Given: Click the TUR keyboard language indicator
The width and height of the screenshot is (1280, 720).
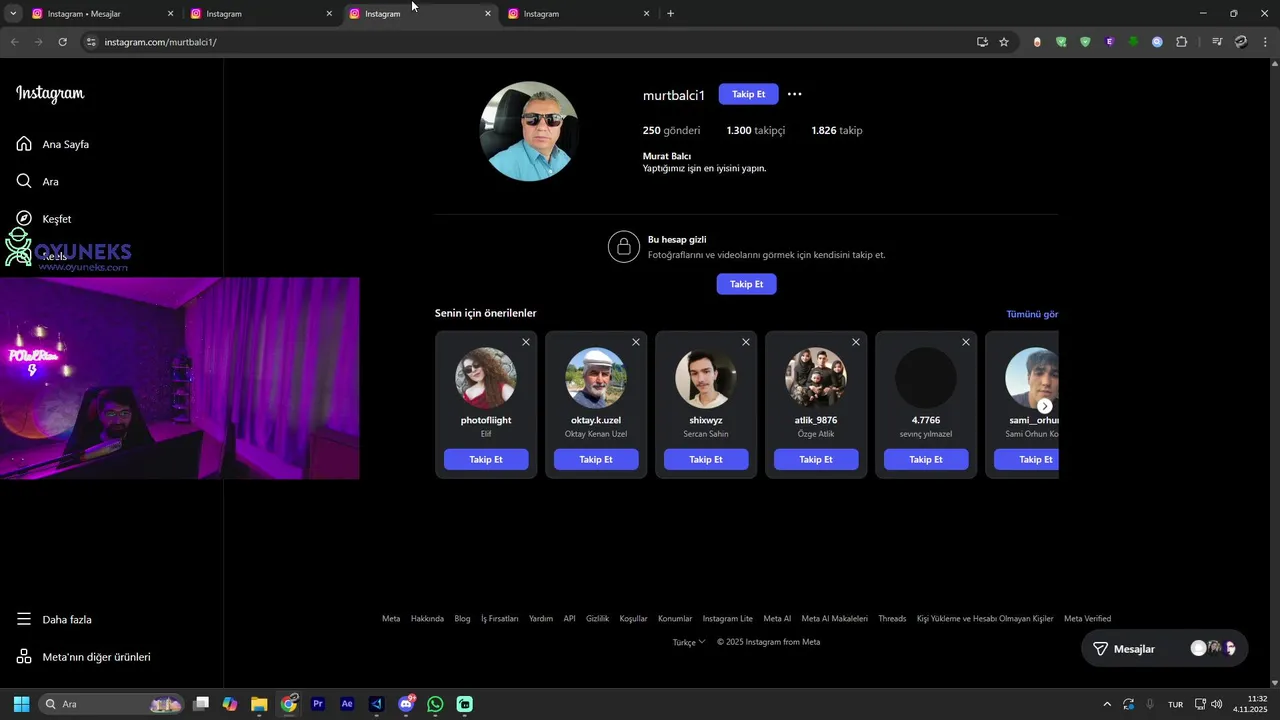Looking at the screenshot, I should [1175, 704].
